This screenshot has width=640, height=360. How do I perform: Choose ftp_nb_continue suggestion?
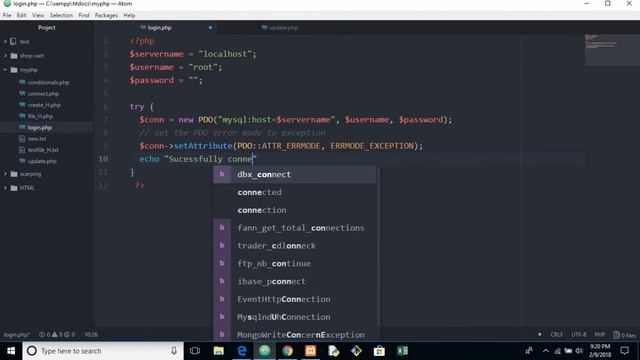[x=294, y=264]
